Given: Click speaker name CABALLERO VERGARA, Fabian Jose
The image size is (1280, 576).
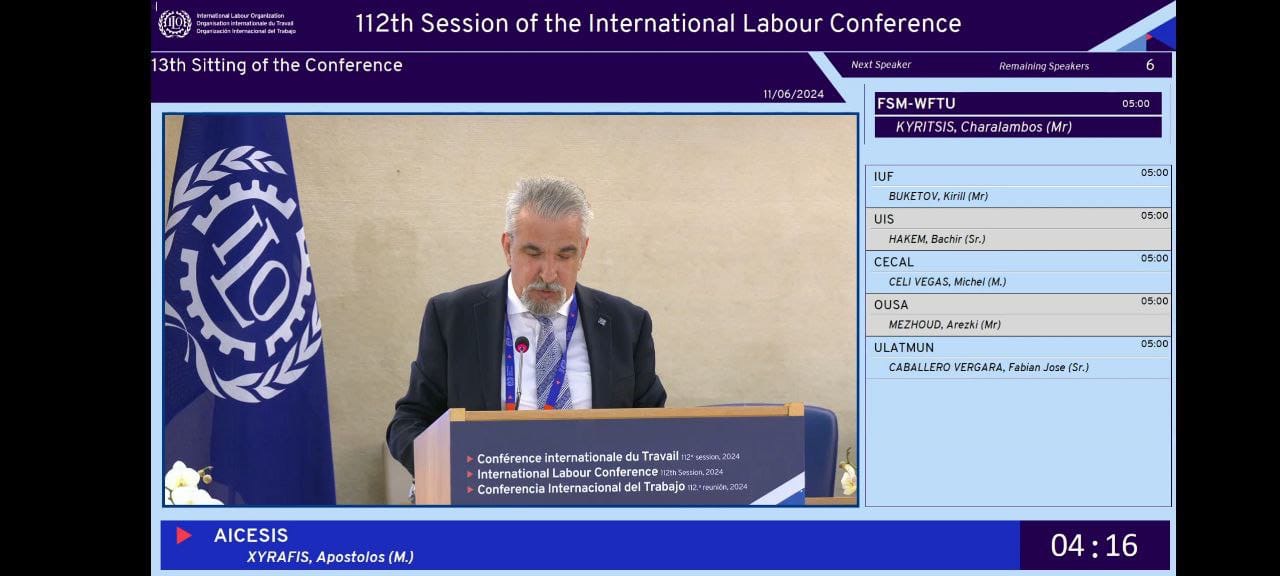Looking at the screenshot, I should (x=988, y=367).
